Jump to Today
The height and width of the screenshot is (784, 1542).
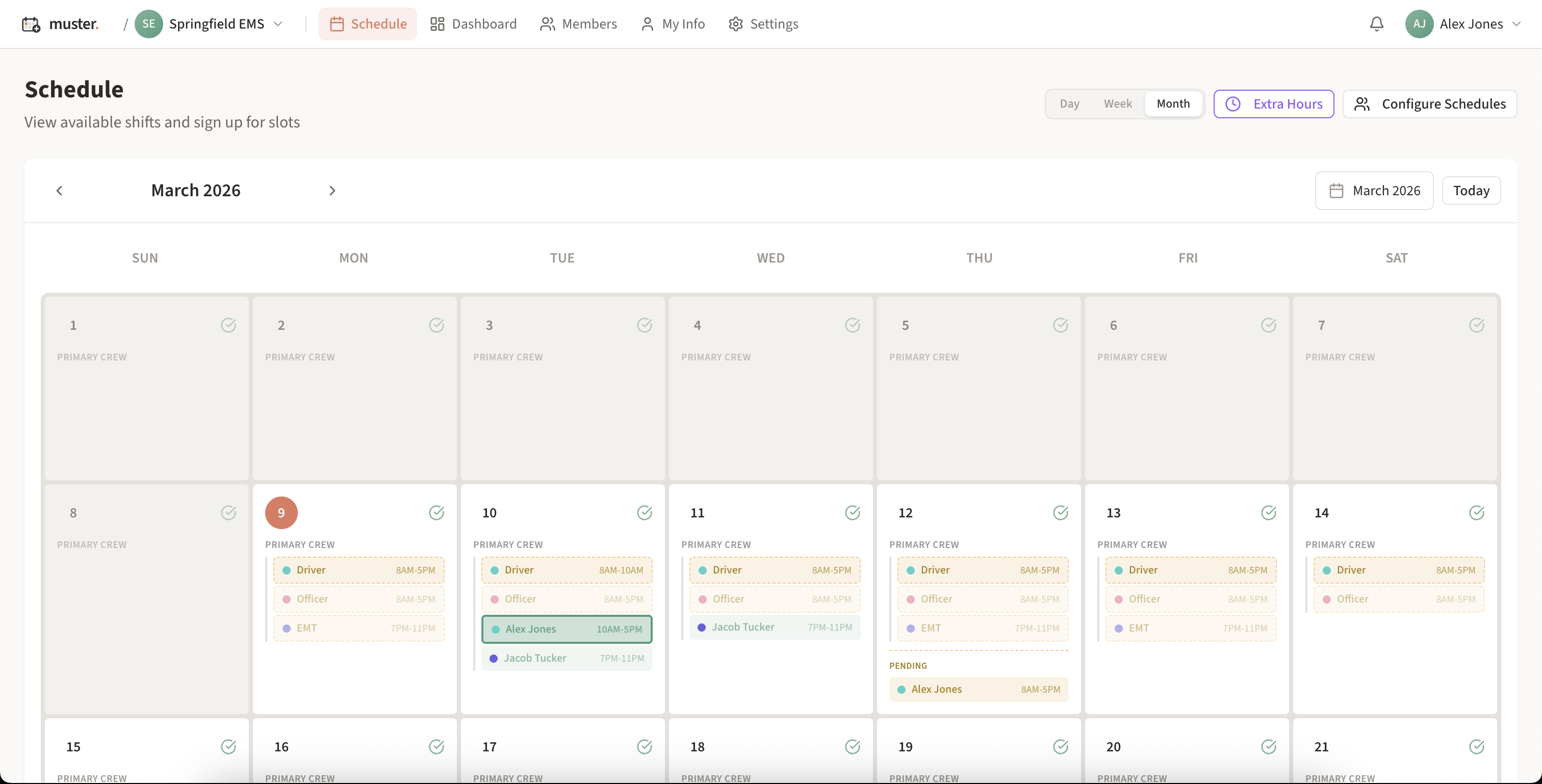pos(1471,190)
